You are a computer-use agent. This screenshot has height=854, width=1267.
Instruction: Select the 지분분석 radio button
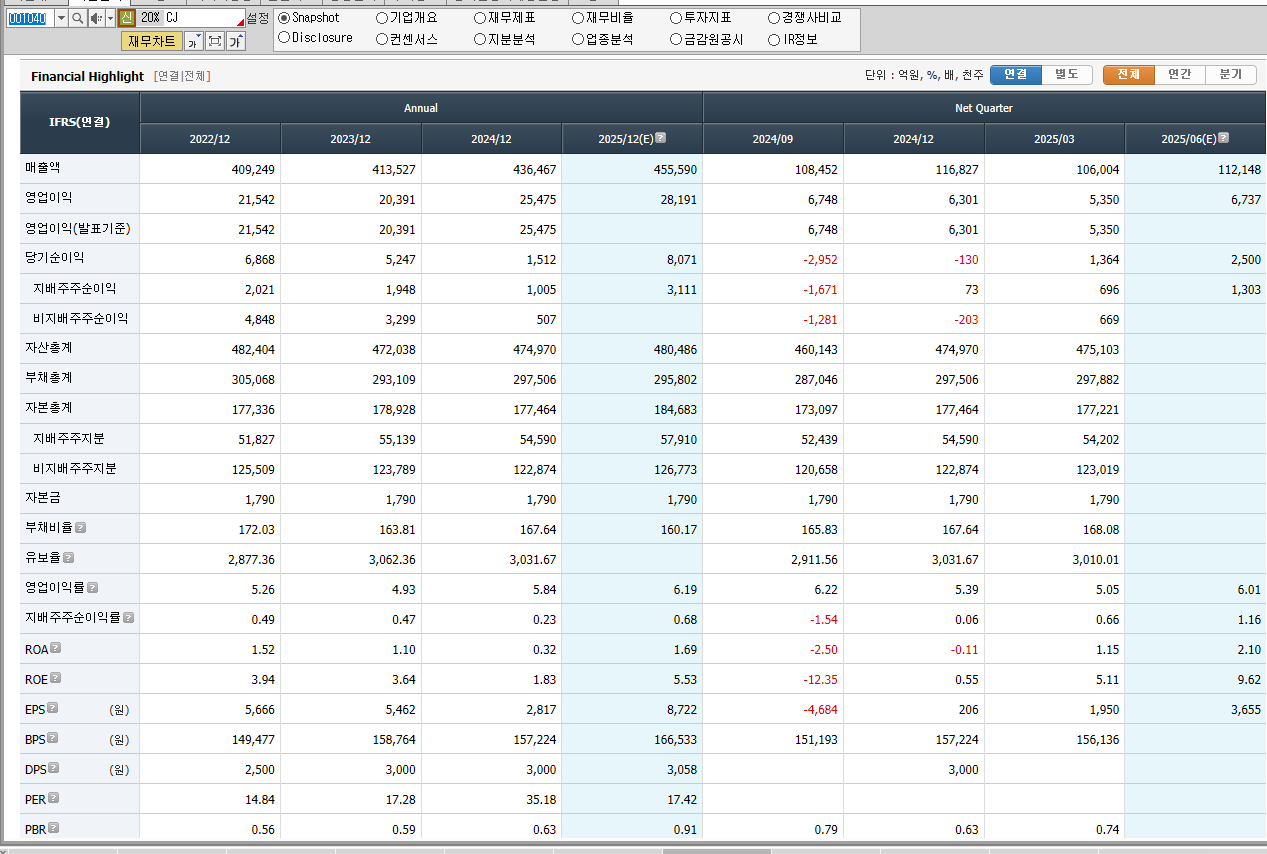pyautogui.click(x=480, y=39)
